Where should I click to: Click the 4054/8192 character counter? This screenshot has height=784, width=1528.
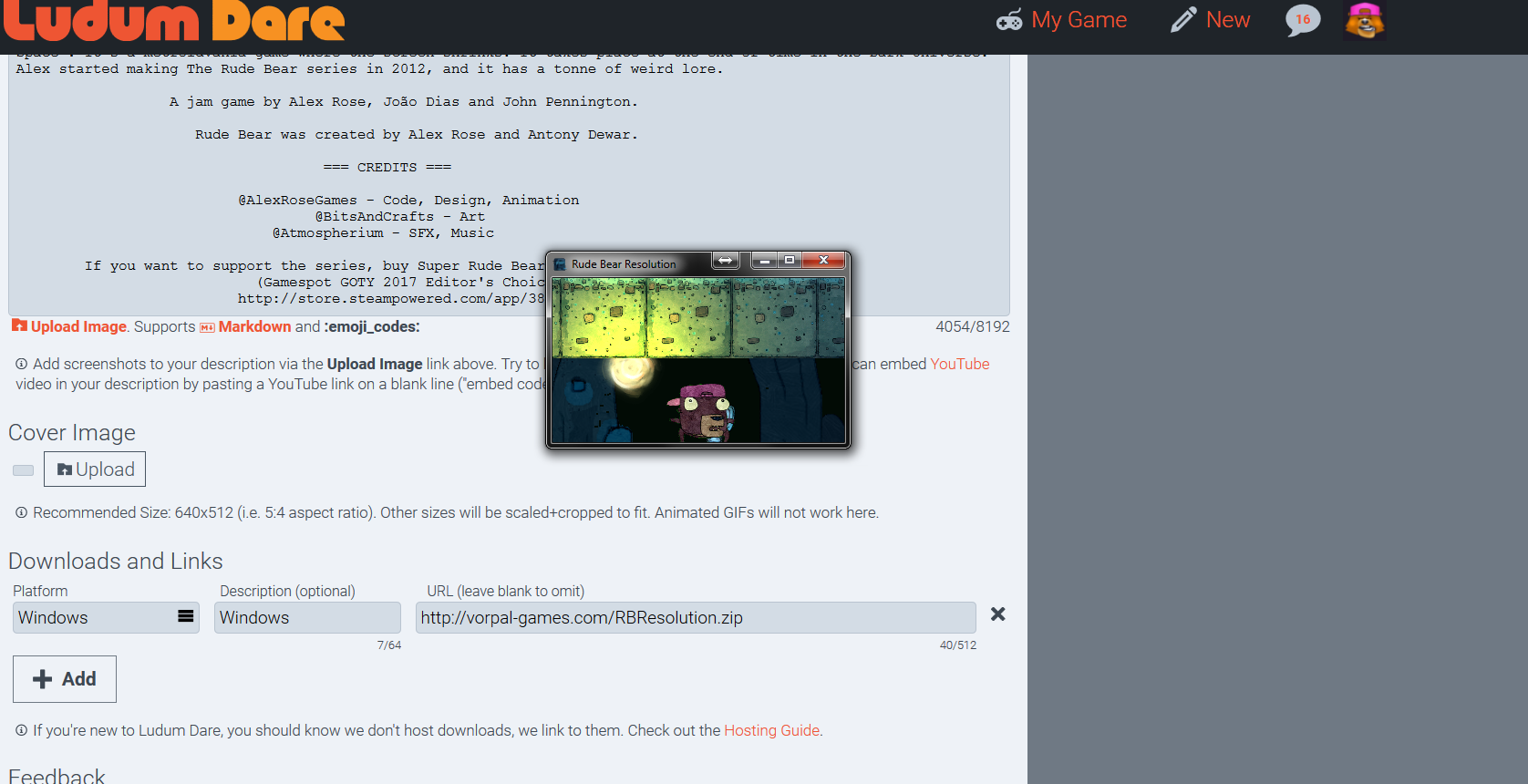coord(973,326)
